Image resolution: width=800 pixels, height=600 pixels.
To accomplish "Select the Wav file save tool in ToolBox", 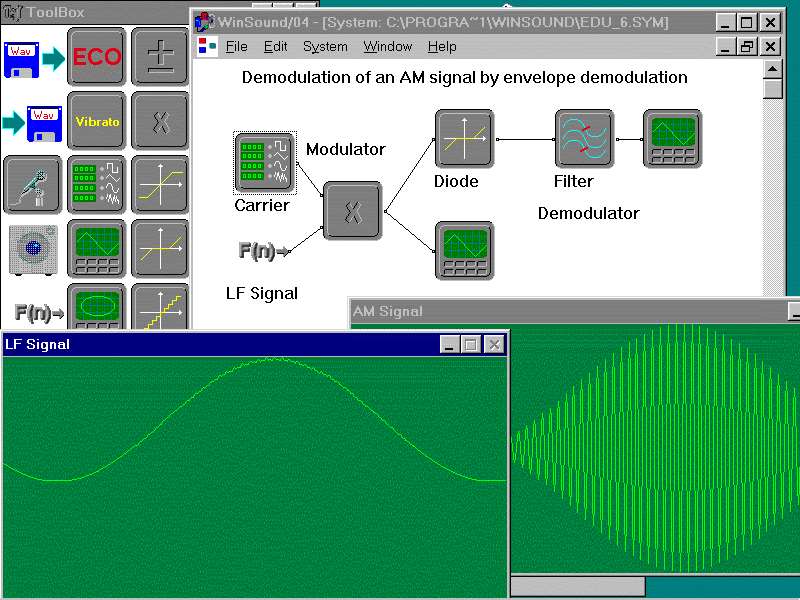I will (32, 123).
